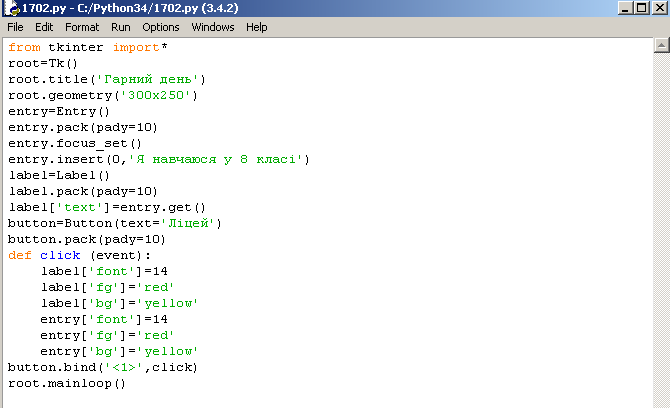
Task: Open the Edit menu
Action: point(44,27)
